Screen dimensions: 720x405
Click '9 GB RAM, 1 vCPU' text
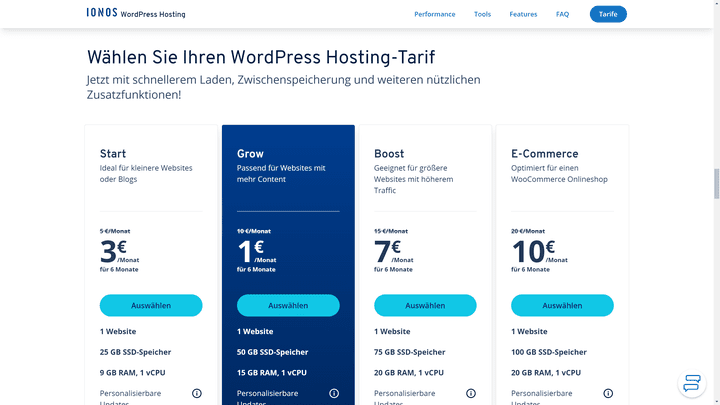132,373
